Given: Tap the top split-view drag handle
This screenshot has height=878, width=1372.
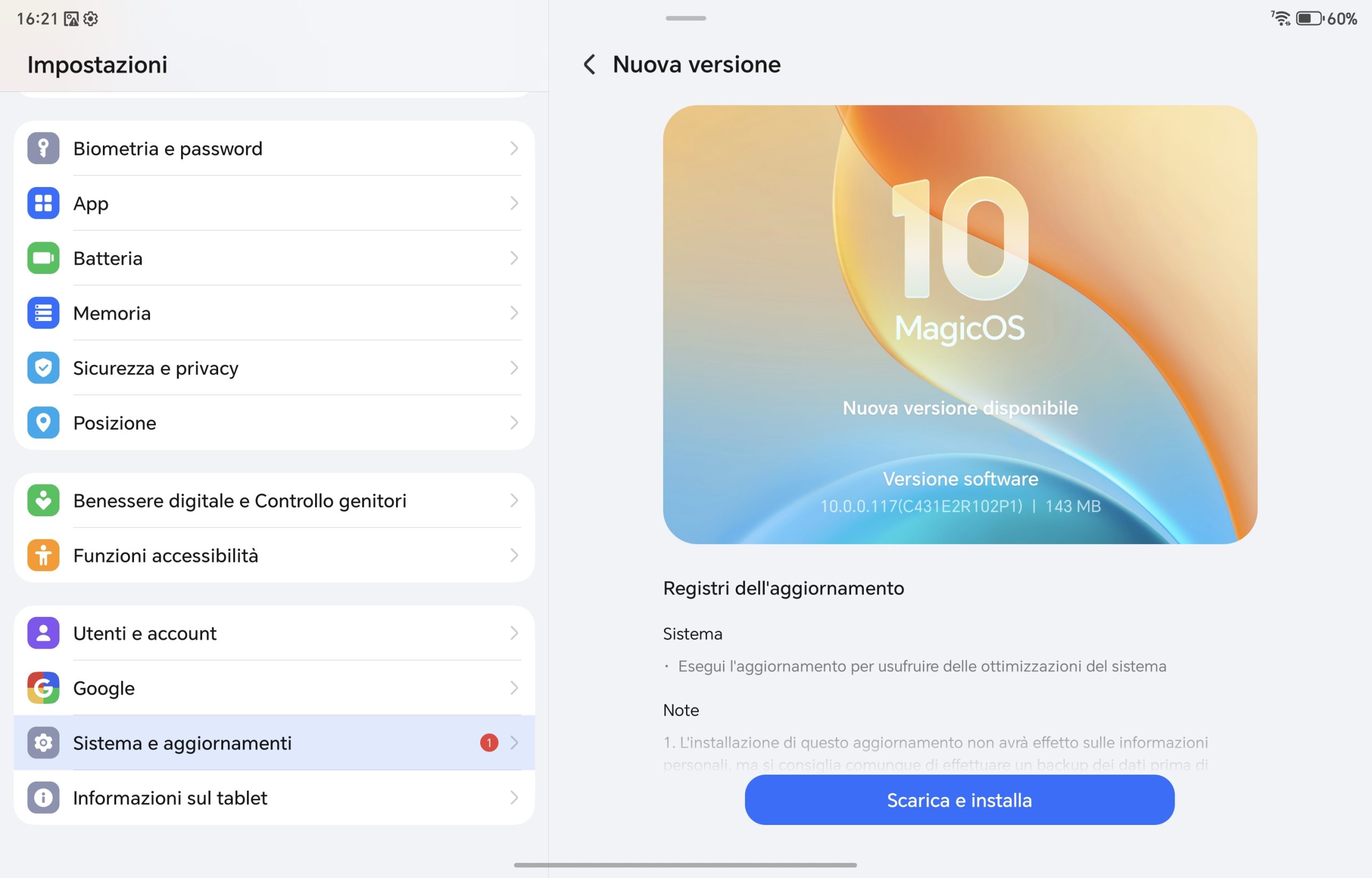Looking at the screenshot, I should [x=685, y=18].
